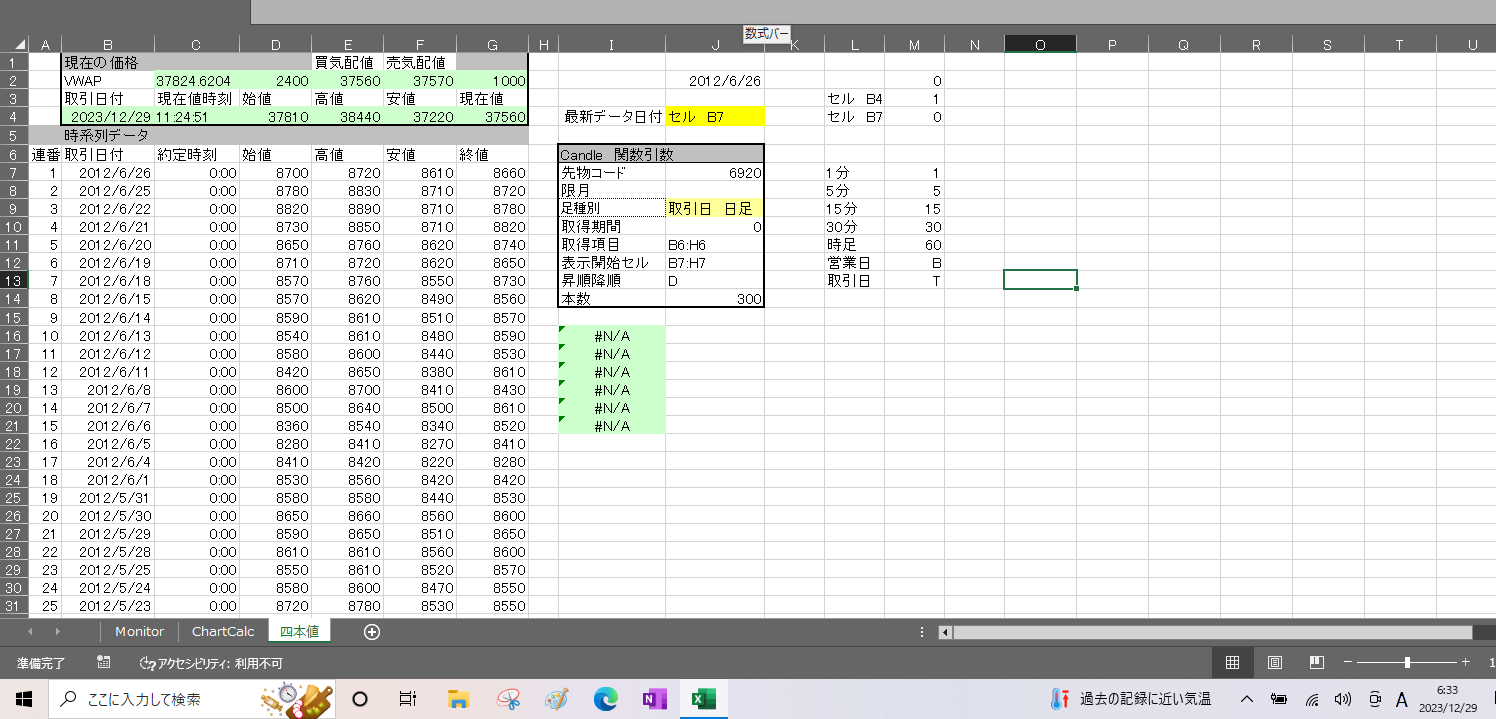This screenshot has height=719, width=1496.
Task: Add a new sheet with plus button
Action: point(372,632)
